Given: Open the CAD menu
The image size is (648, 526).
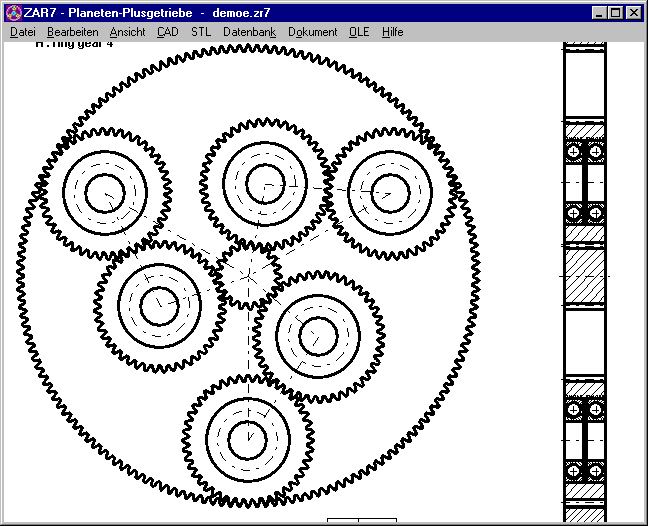Looking at the screenshot, I should pos(168,32).
